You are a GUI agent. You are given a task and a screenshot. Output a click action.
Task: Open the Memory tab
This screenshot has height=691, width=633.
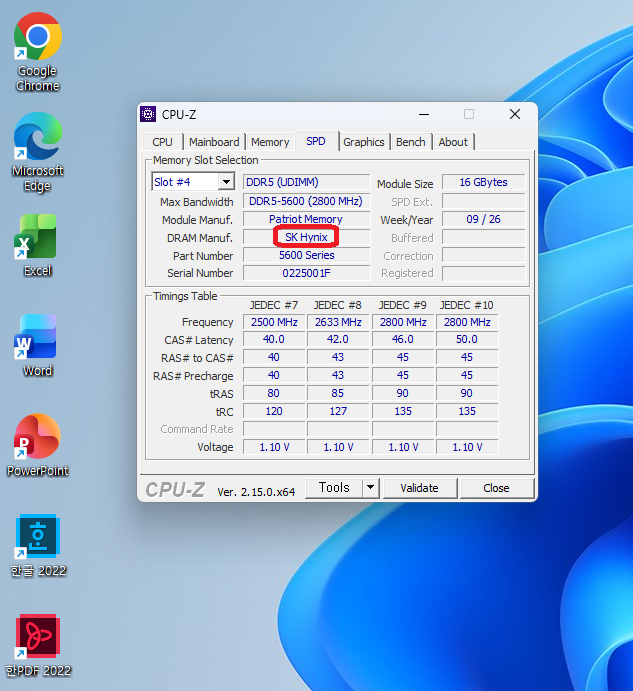click(x=270, y=142)
